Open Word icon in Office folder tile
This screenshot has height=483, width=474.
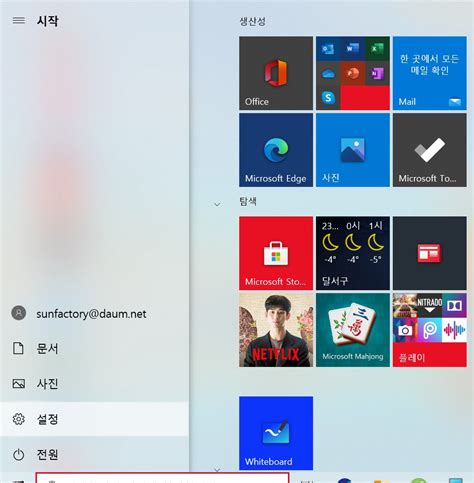coord(352,49)
